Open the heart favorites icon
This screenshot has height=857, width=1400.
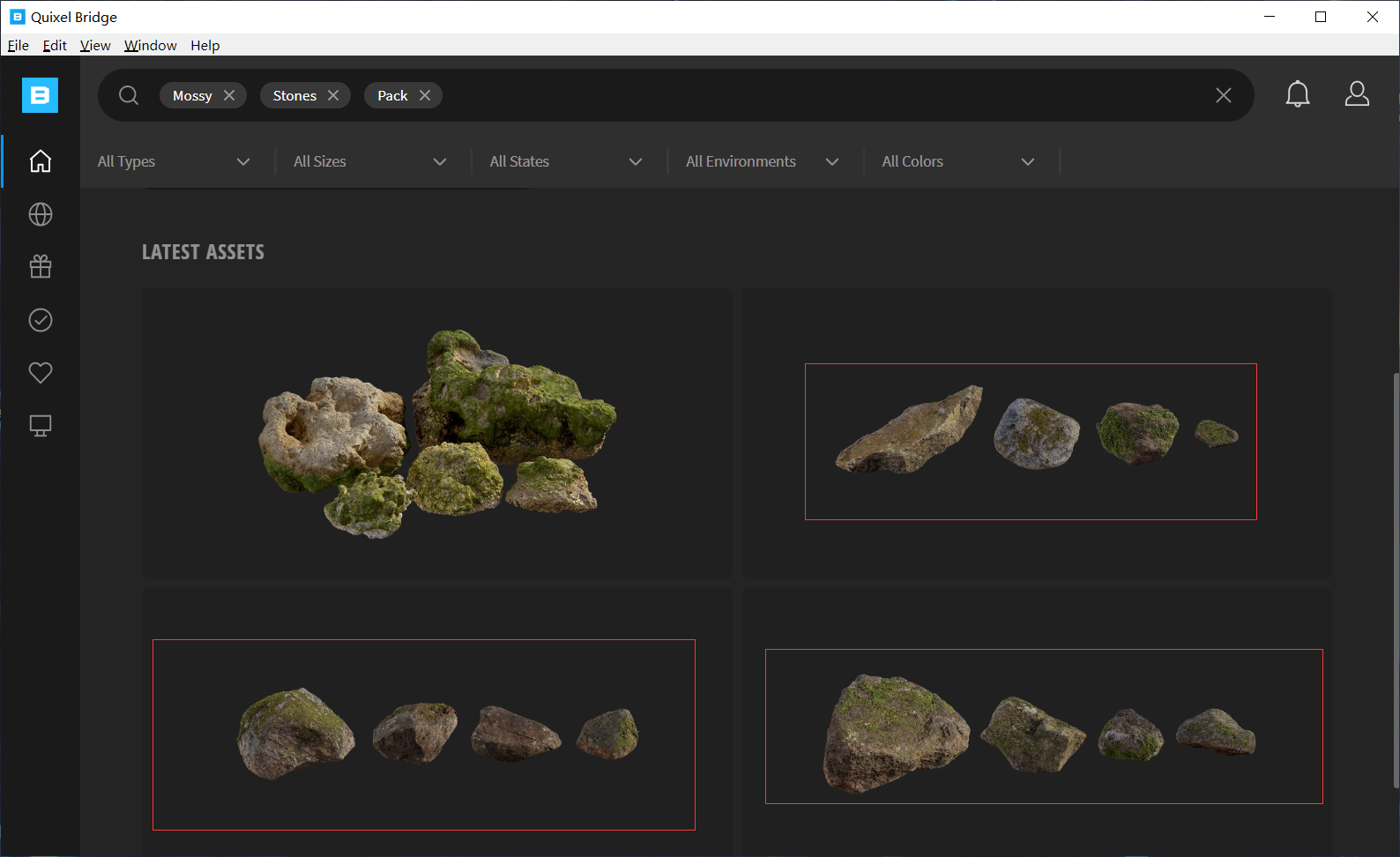point(41,373)
